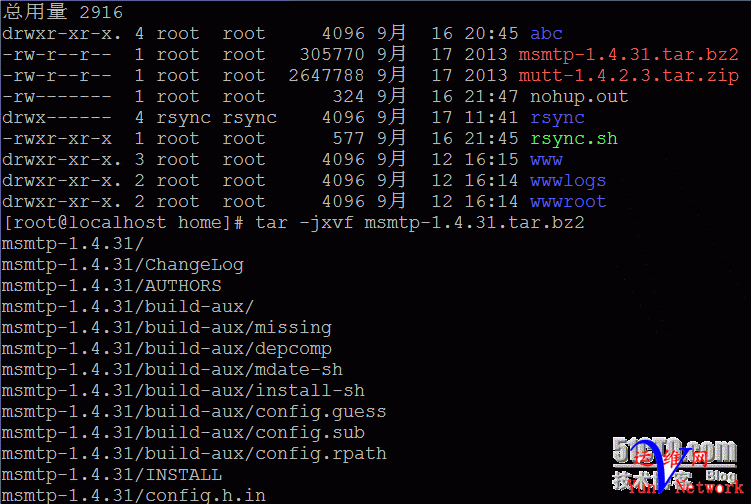Click the blue www directory name

tap(546, 160)
